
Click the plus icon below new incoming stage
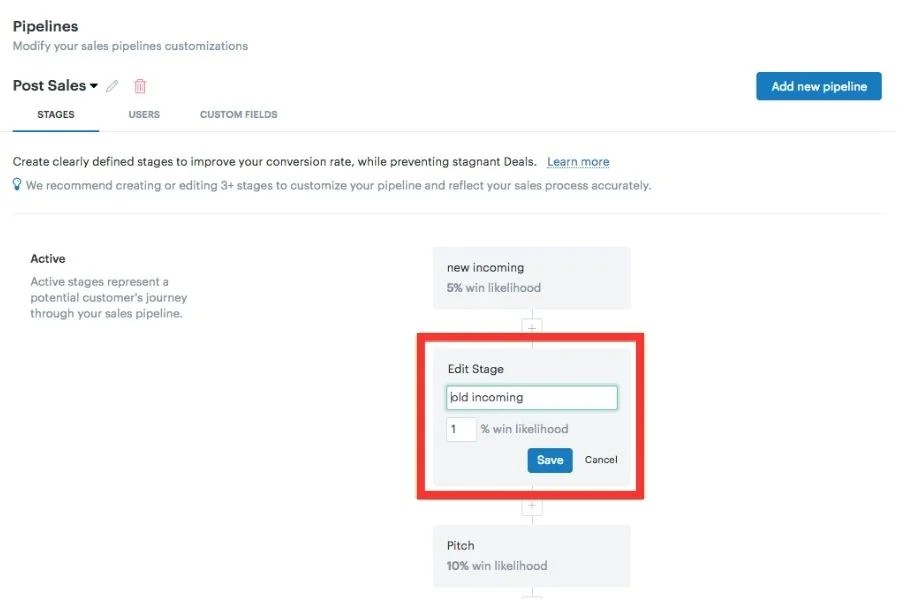(532, 325)
